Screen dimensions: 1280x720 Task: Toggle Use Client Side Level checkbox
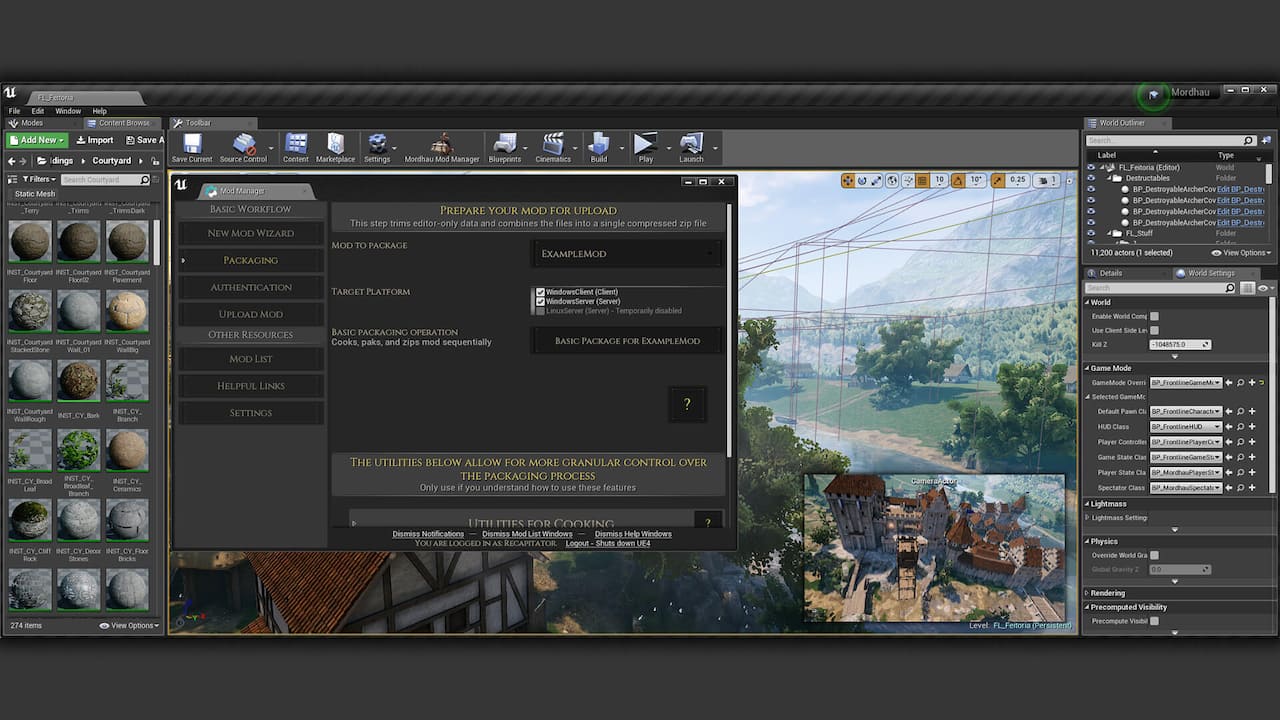point(1154,330)
